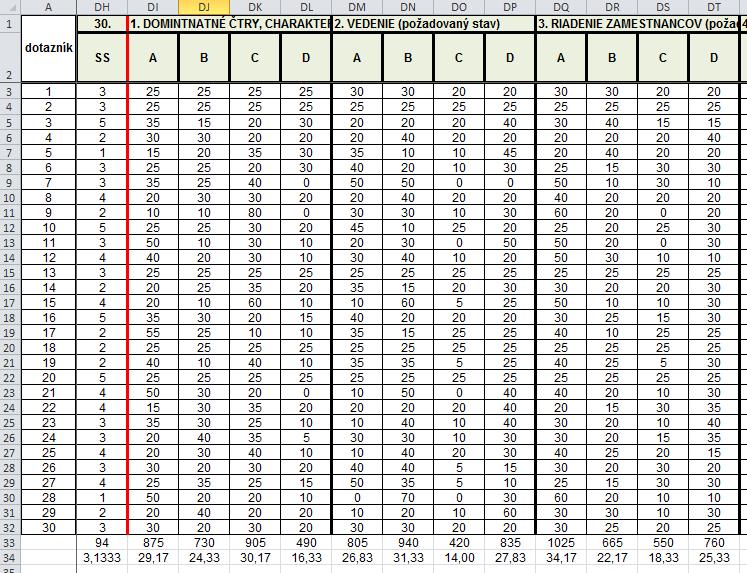Viewport: 747px width, 573px height.
Task: Click header 'C' in column DS
Action: 663,58
